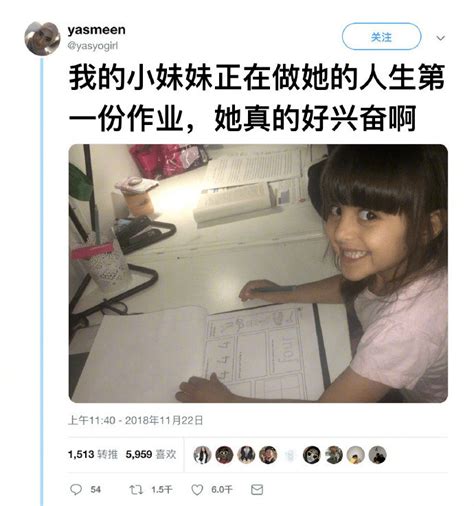
Task: View the 5,959 喜欢 likes list
Action: coord(151,454)
